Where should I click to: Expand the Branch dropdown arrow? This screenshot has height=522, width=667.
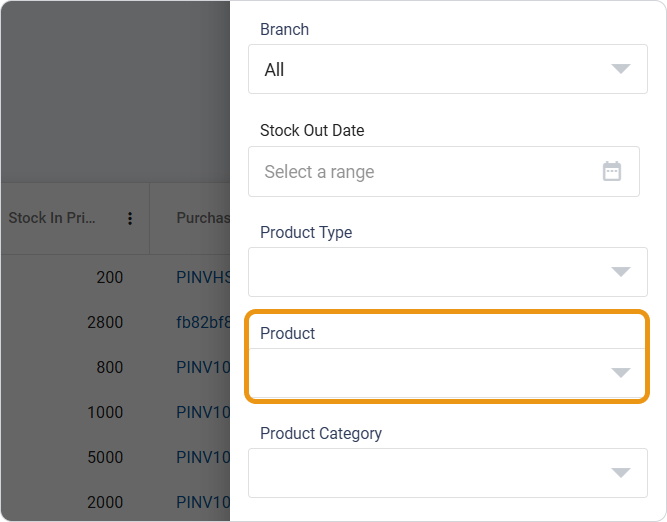pos(620,69)
